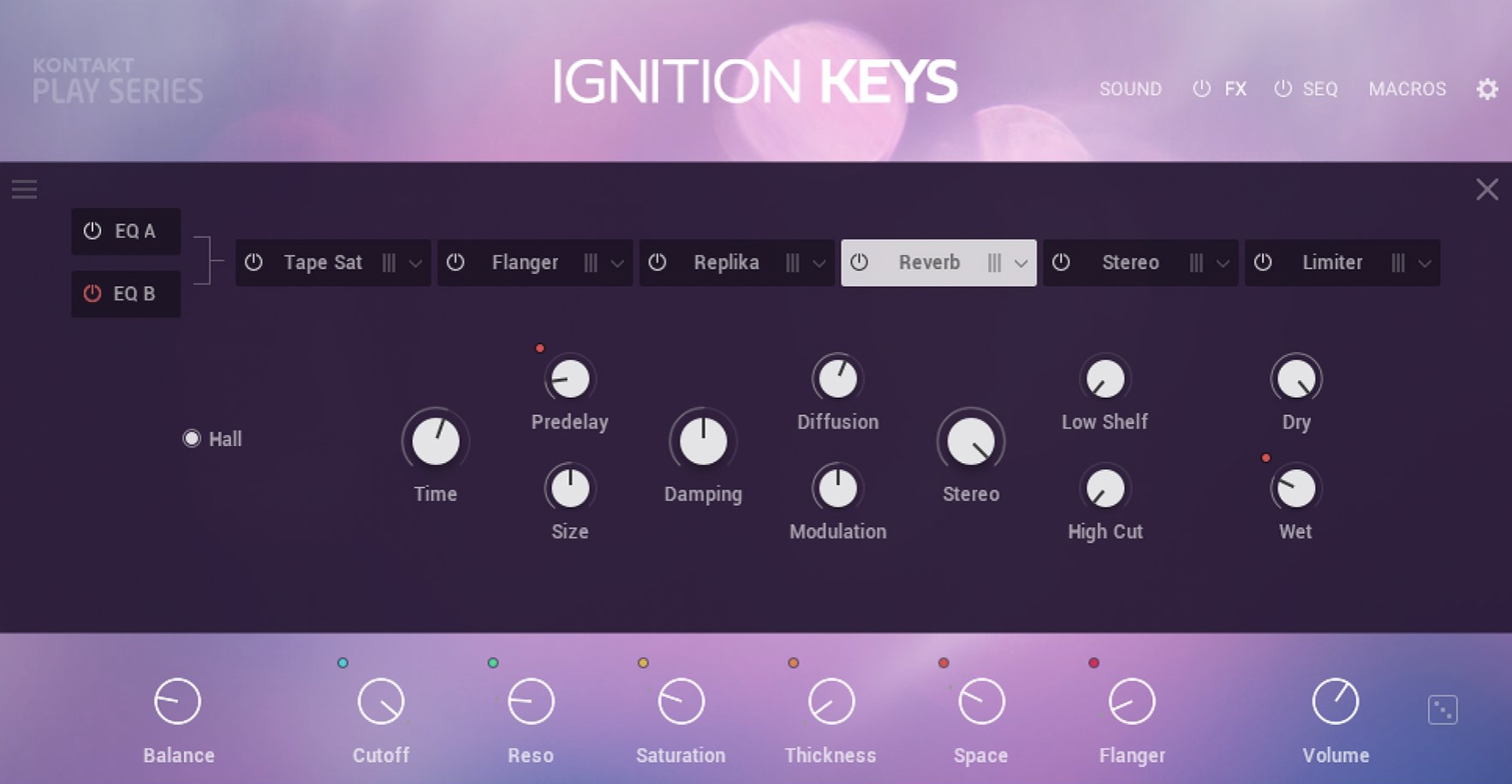Screen dimensions: 1512x784
Task: Toggle the SEQ power button in header
Action: [x=1283, y=88]
